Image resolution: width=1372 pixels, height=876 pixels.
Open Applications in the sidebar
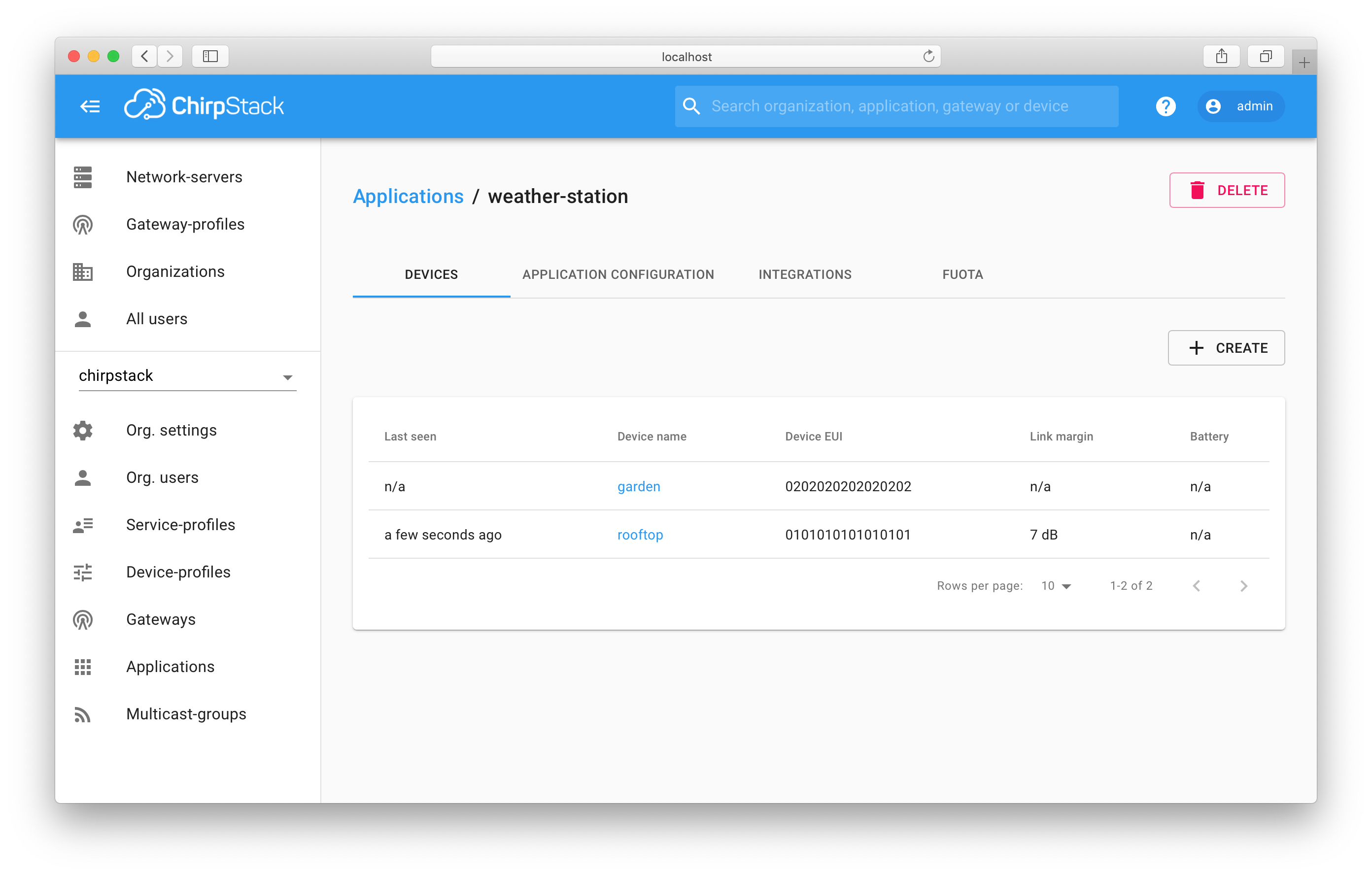187,667
